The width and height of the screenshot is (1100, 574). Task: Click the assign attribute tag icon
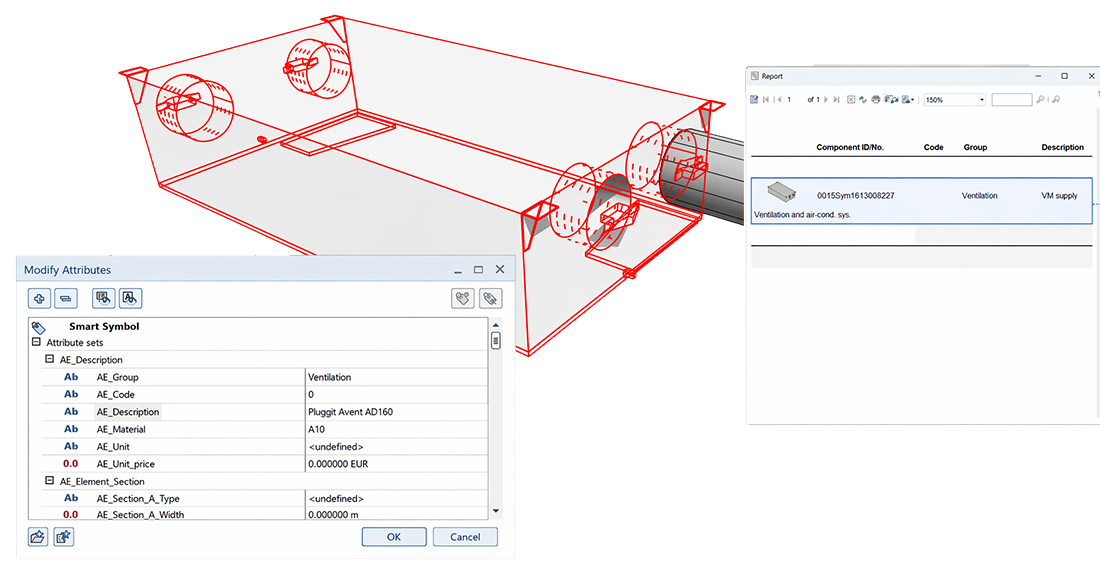pos(463,298)
